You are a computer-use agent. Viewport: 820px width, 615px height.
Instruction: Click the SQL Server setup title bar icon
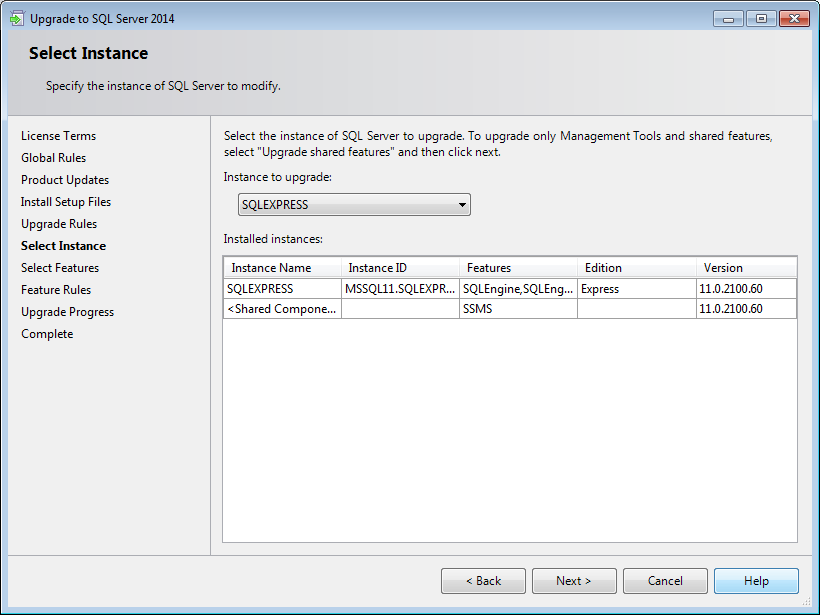pos(17,18)
